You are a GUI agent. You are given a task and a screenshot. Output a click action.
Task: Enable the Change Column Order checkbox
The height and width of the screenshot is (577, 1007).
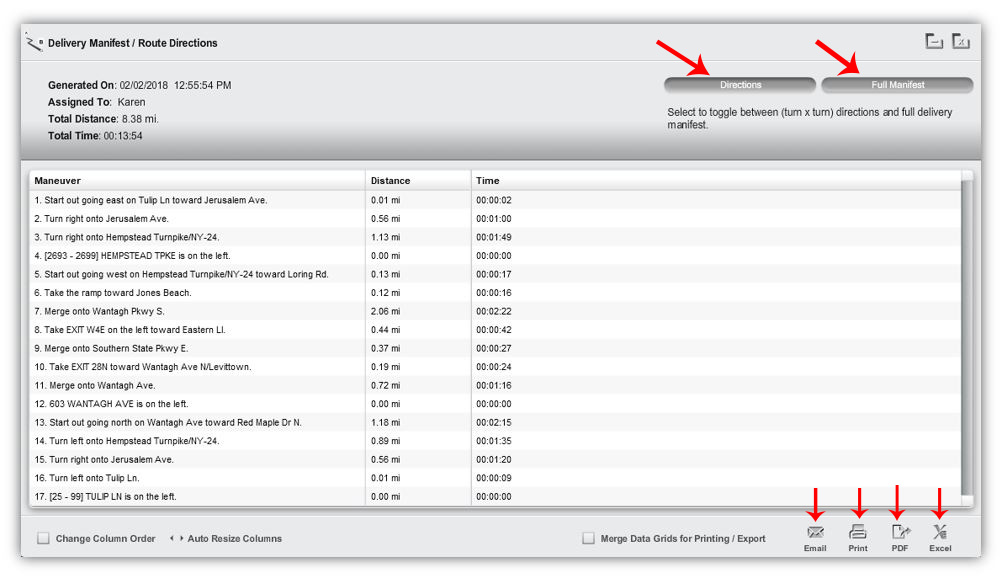click(x=43, y=538)
